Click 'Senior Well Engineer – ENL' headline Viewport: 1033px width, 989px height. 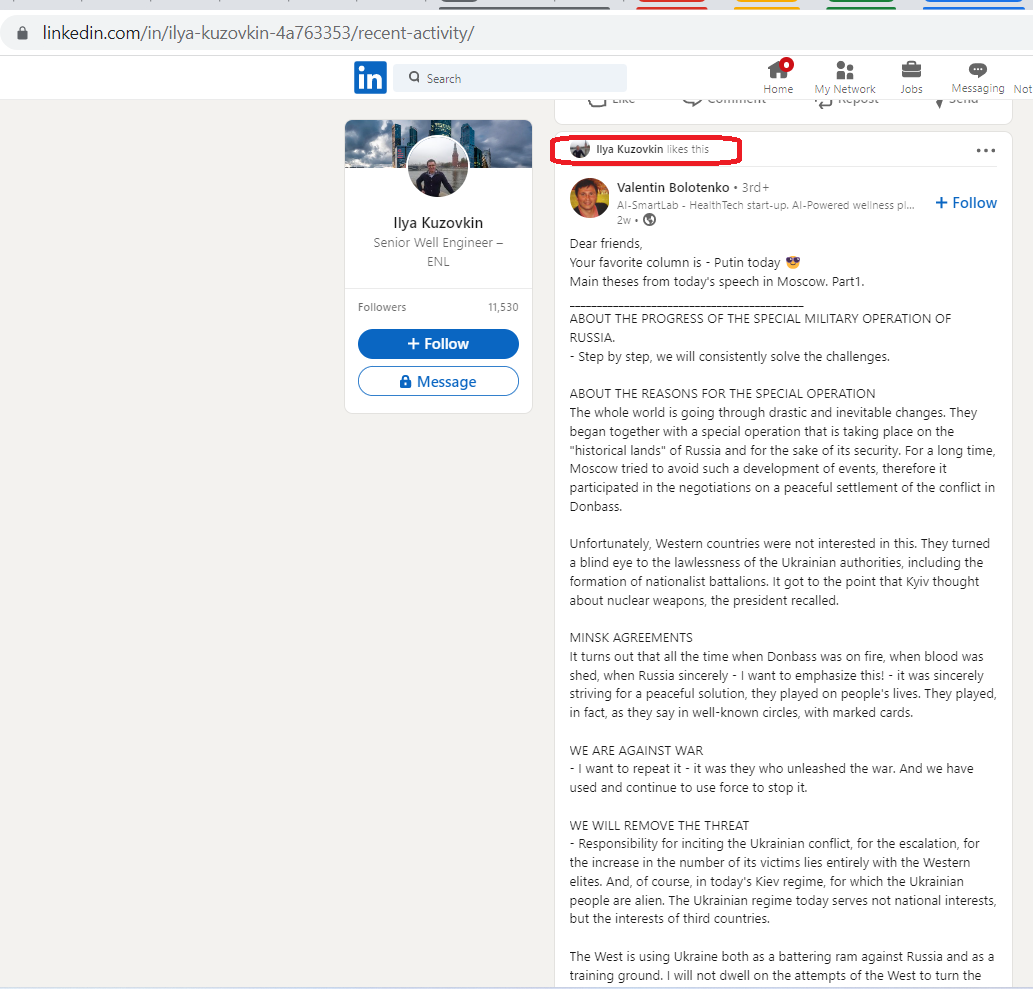tap(438, 252)
